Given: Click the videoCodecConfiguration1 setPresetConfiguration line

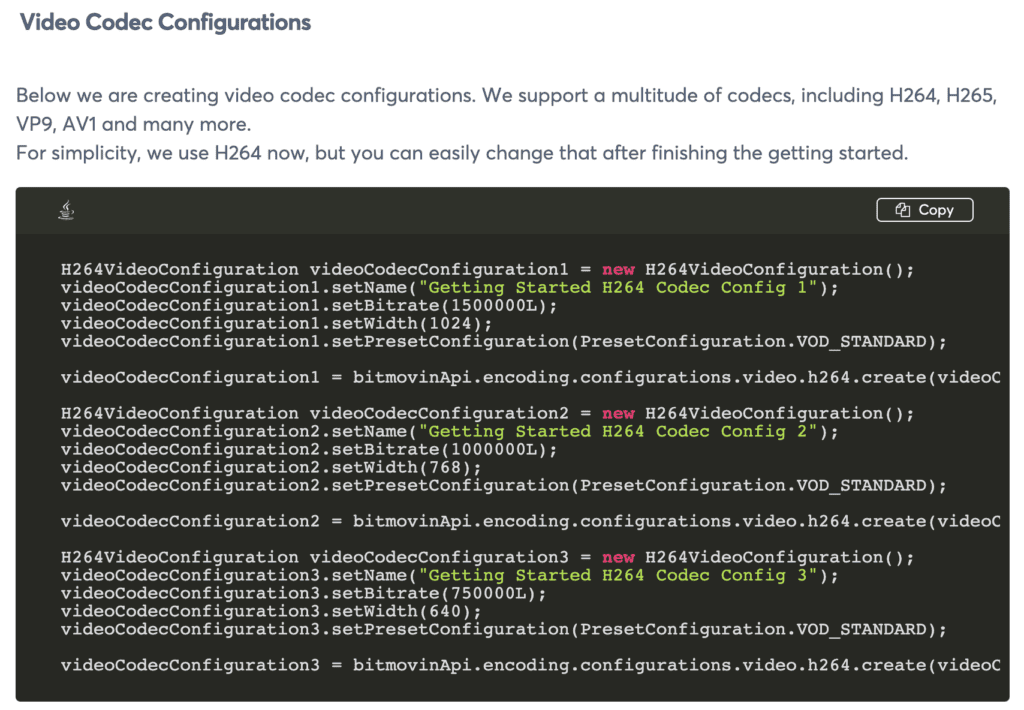Looking at the screenshot, I should [x=504, y=342].
